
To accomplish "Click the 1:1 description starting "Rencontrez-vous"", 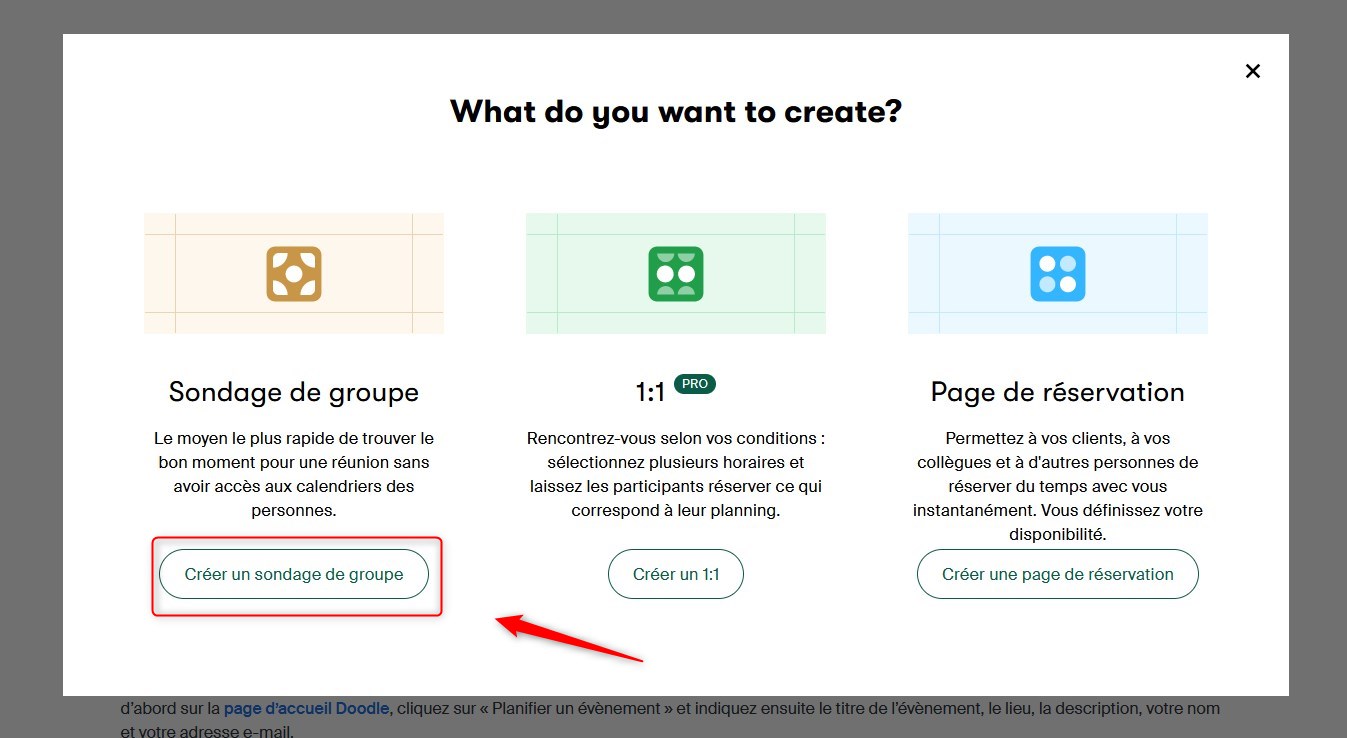I will click(x=676, y=474).
